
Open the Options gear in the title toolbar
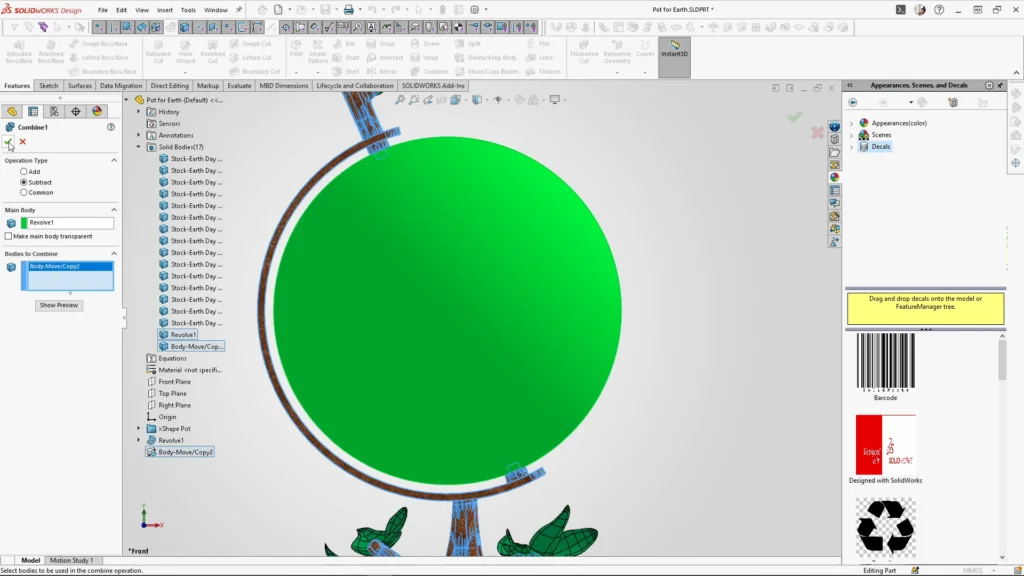475,10
